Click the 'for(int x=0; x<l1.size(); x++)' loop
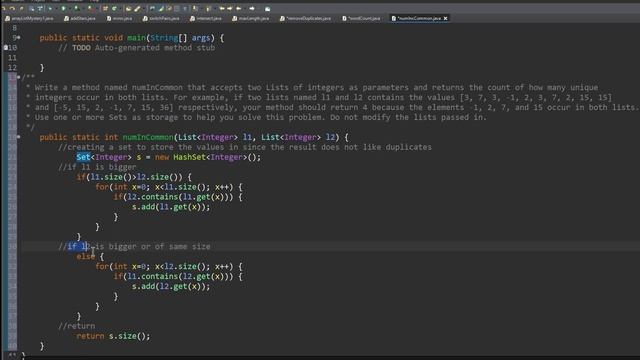Viewport: 640px width, 360px height. coord(169,187)
